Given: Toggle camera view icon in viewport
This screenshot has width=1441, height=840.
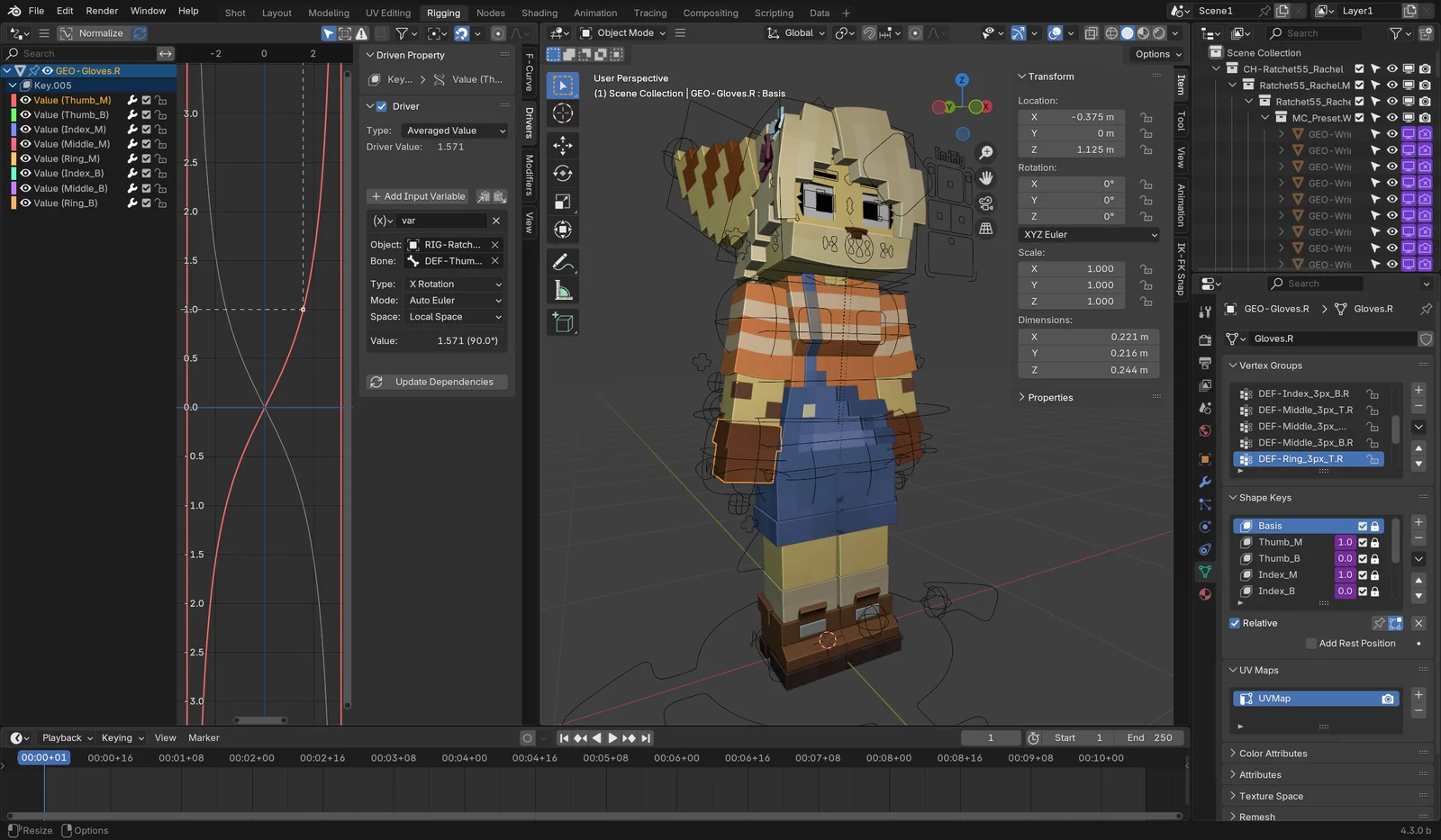Looking at the screenshot, I should (986, 203).
